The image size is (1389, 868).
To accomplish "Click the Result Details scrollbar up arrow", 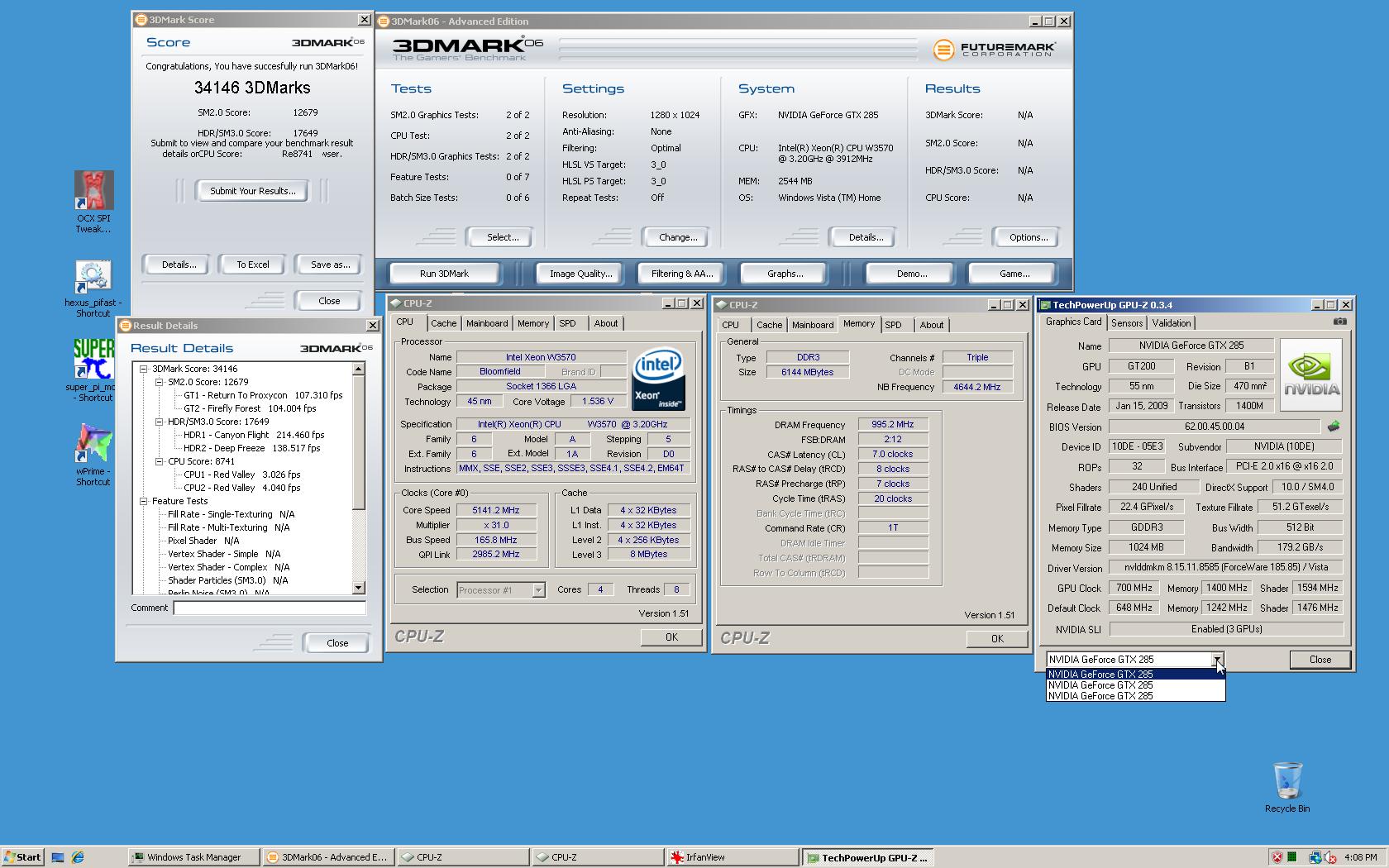I will click(x=358, y=369).
